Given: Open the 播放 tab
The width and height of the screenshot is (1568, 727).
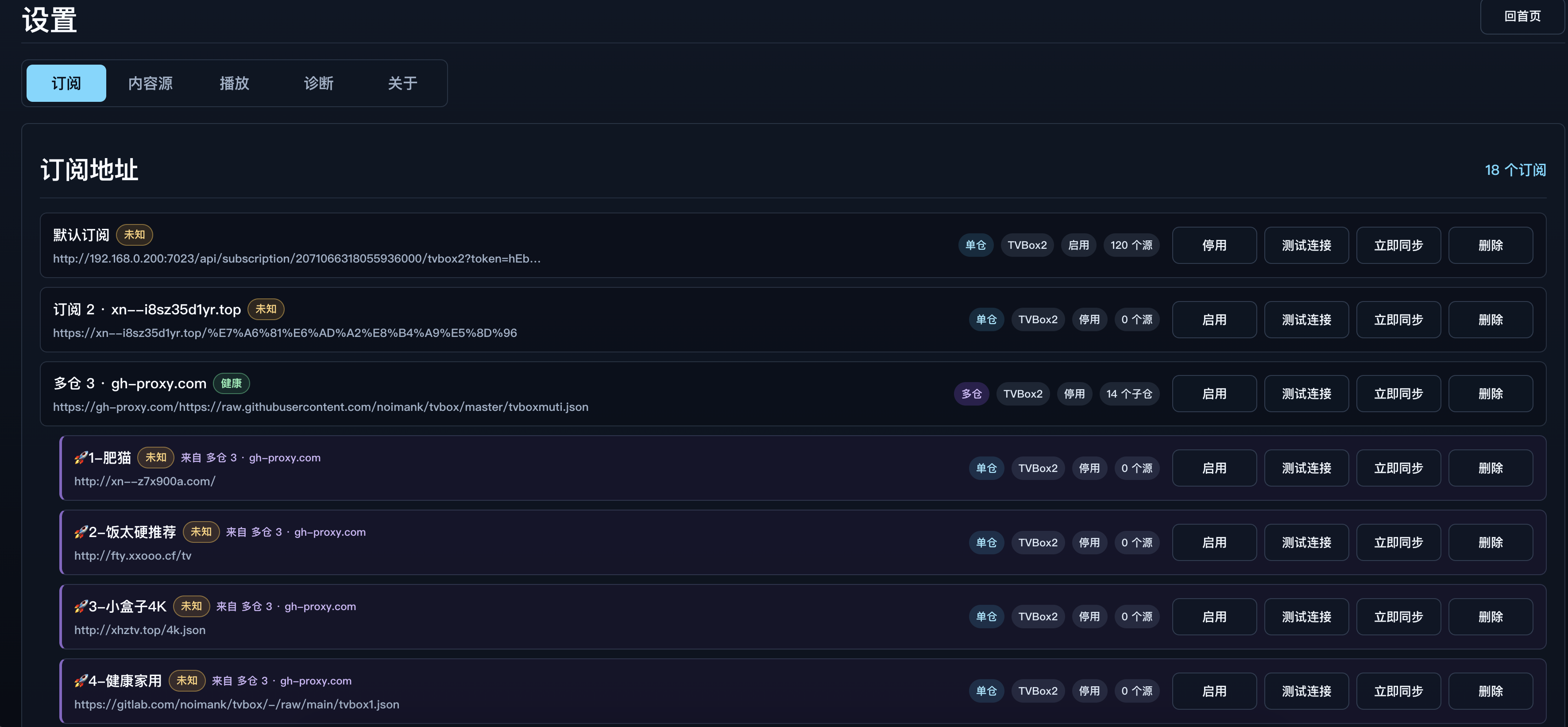Looking at the screenshot, I should click(234, 83).
